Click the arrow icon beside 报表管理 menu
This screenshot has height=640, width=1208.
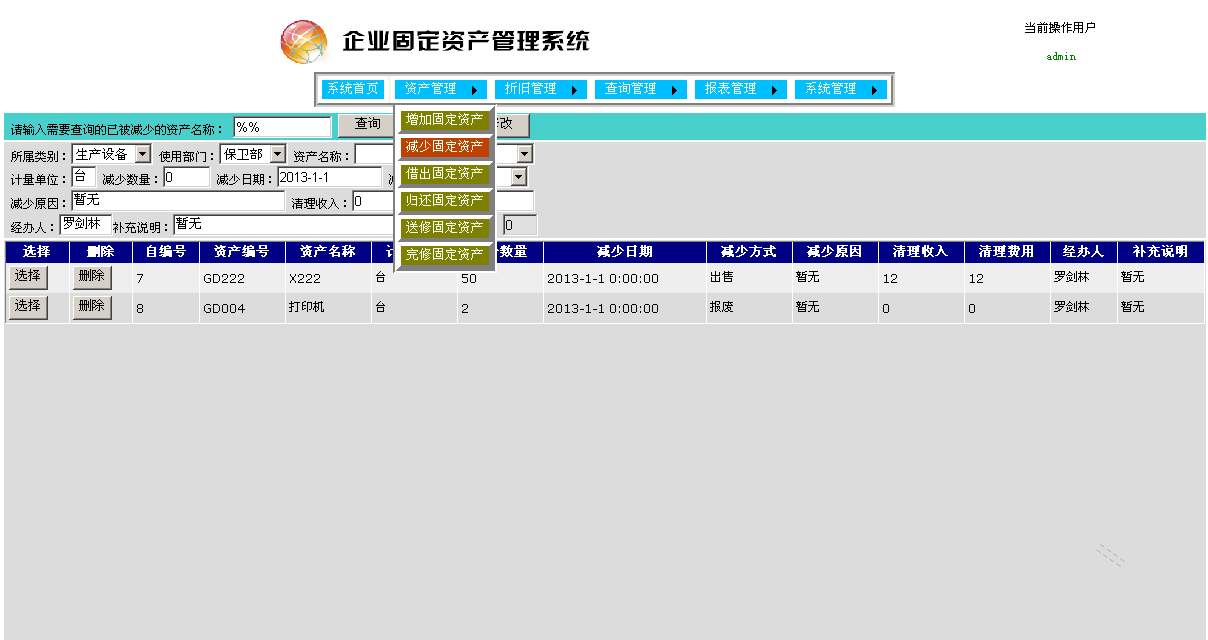(774, 89)
